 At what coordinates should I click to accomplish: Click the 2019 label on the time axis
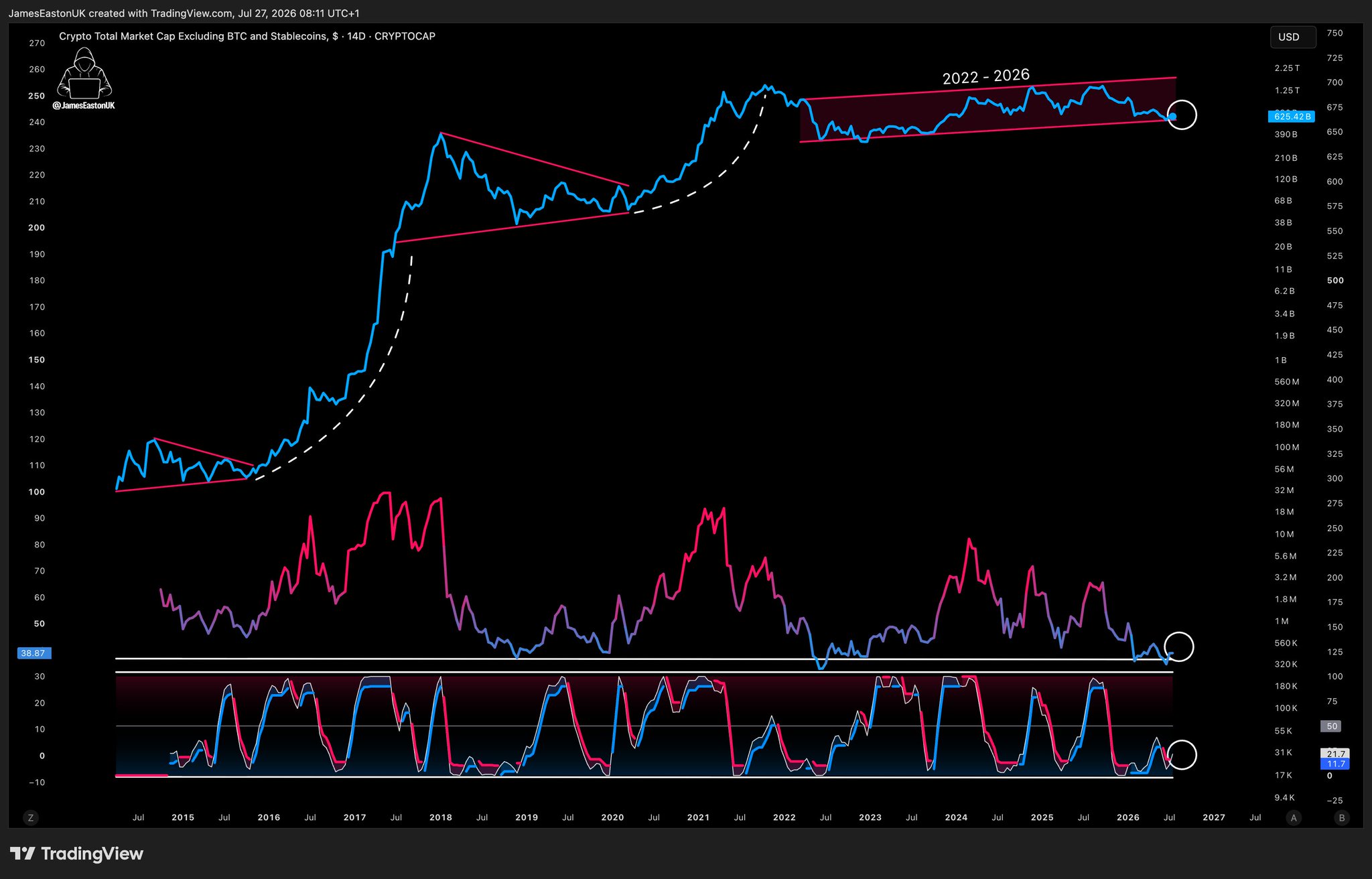[x=527, y=817]
